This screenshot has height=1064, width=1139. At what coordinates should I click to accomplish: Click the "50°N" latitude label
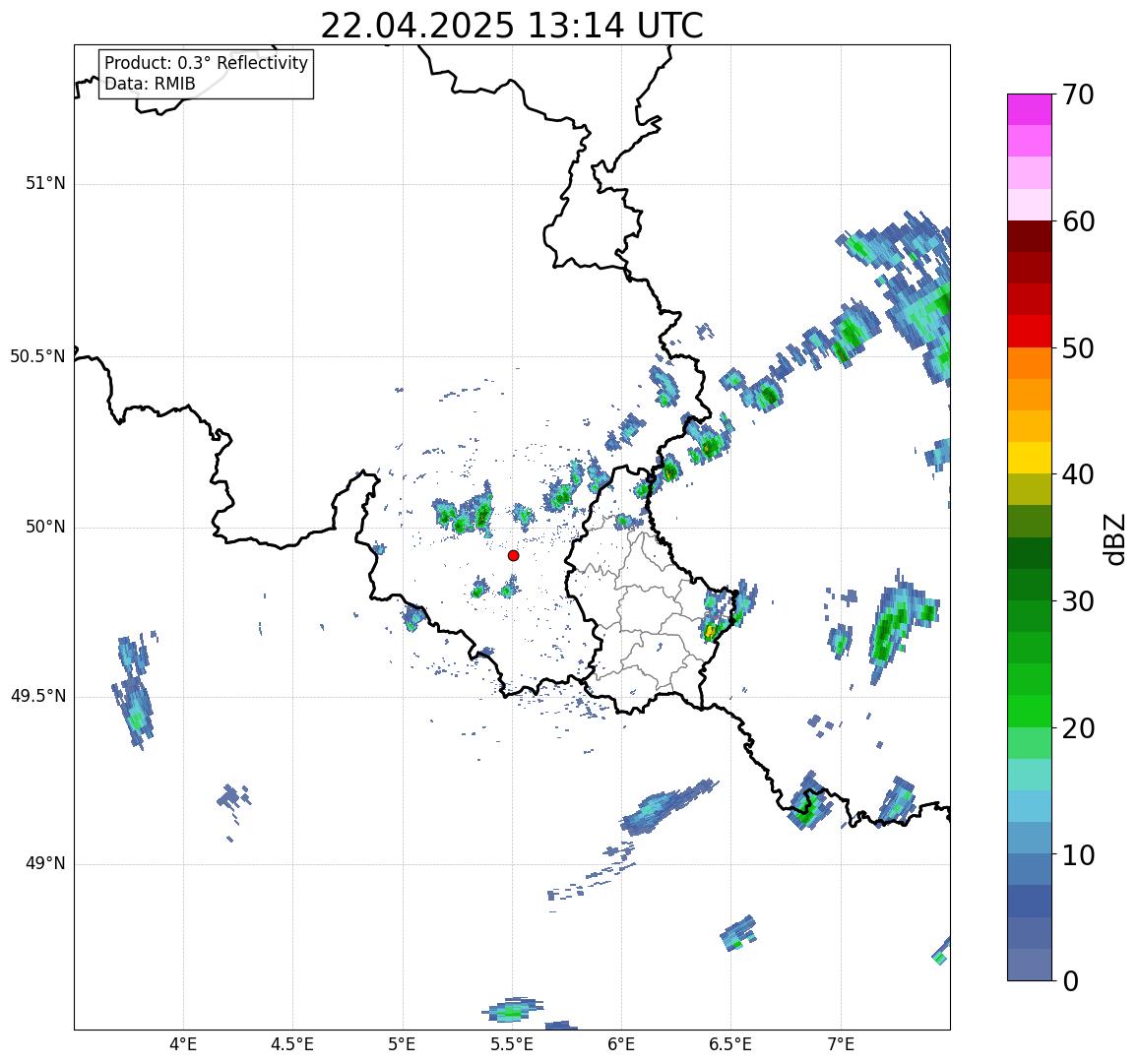coord(45,527)
